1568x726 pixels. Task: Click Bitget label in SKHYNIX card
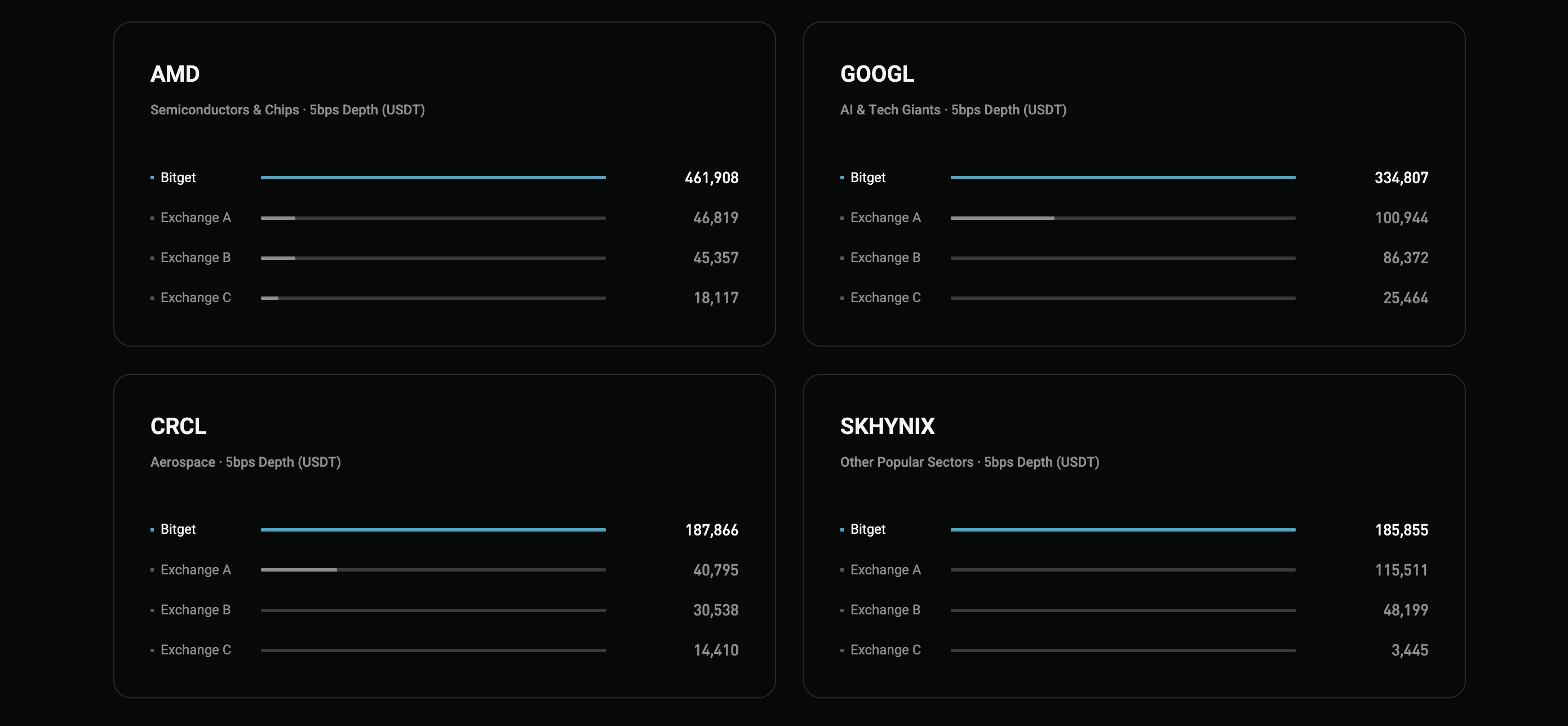click(x=867, y=529)
